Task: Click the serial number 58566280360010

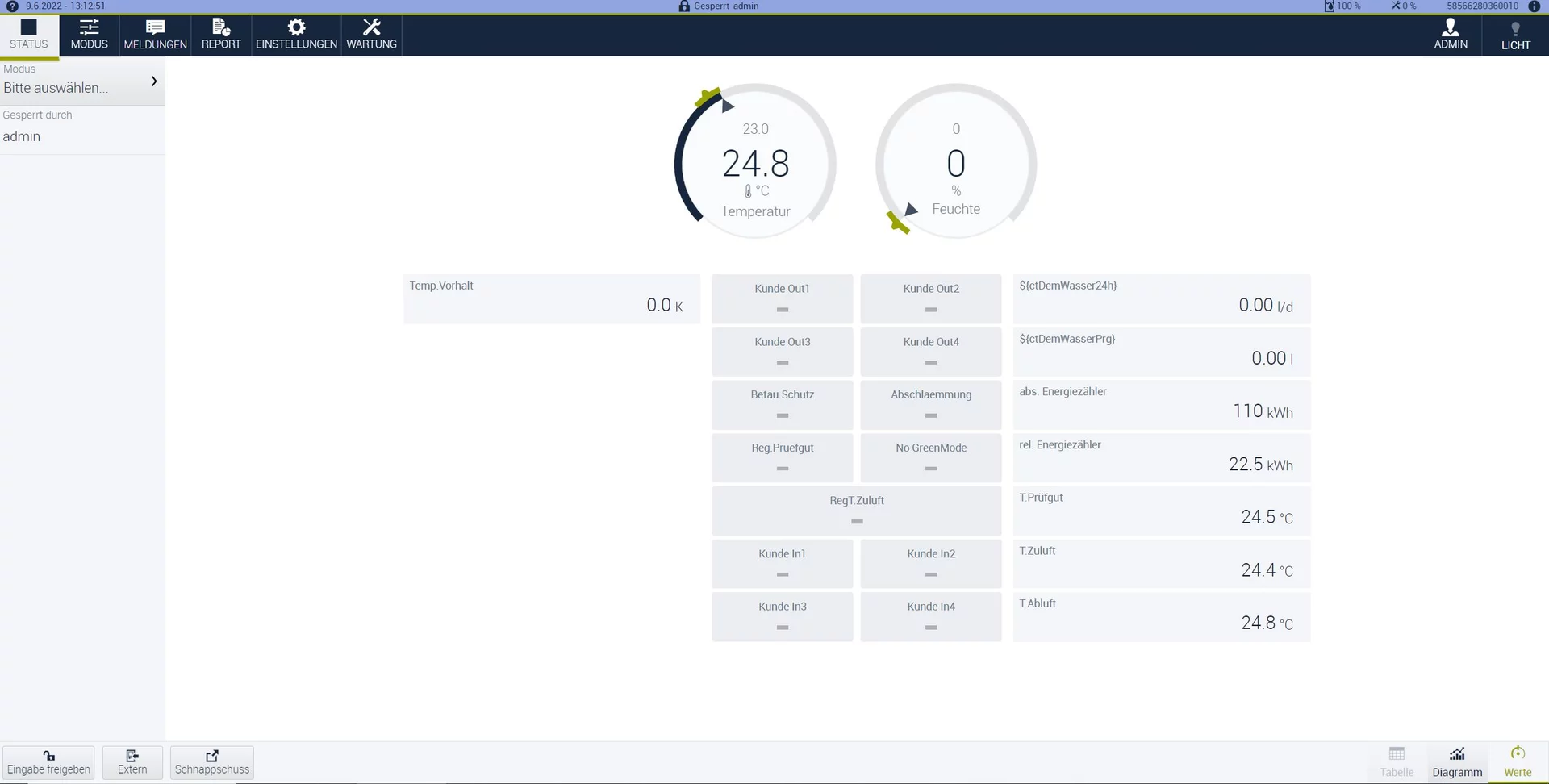Action: [1483, 6]
